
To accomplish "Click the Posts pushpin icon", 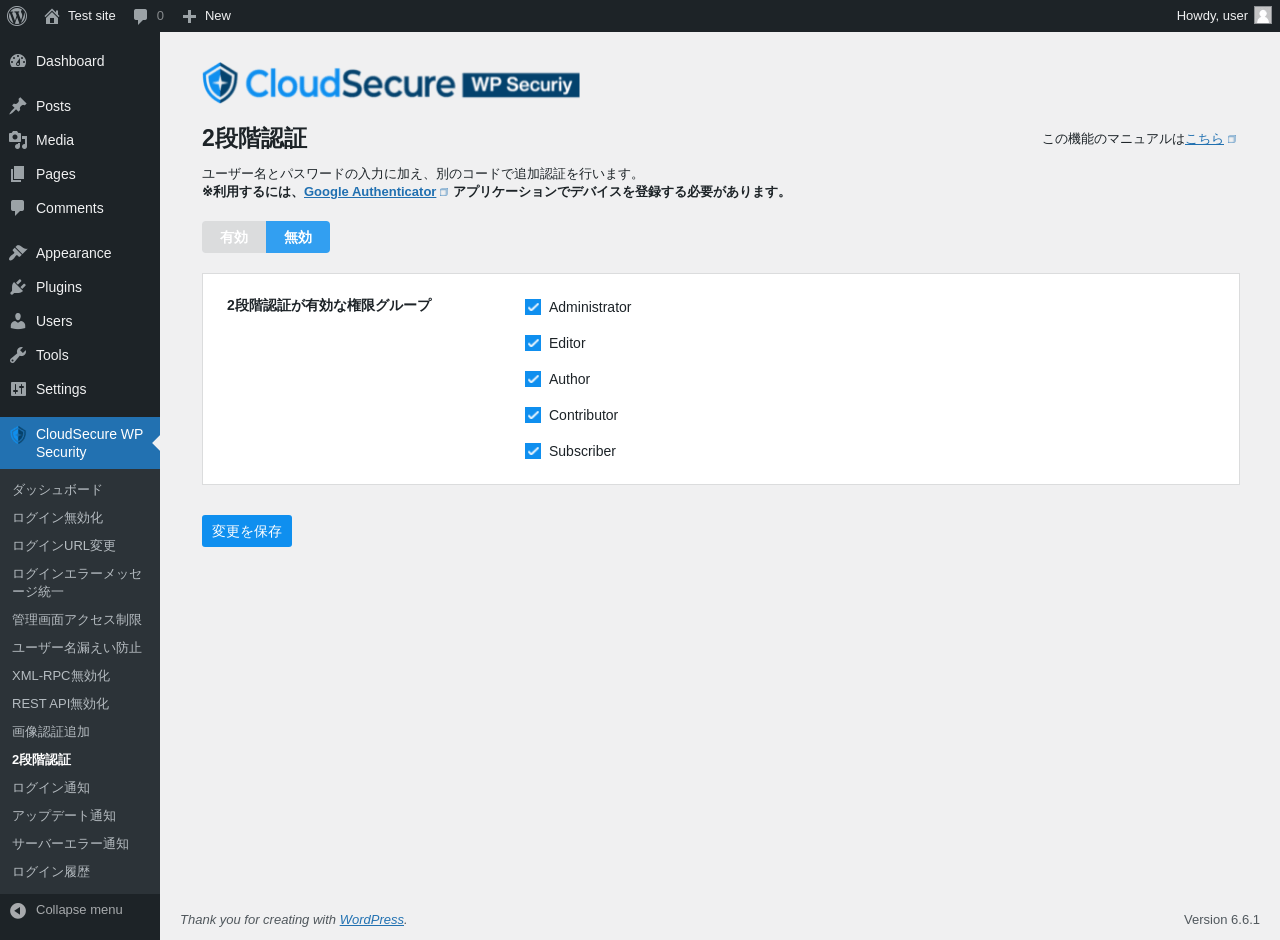I will [18, 106].
